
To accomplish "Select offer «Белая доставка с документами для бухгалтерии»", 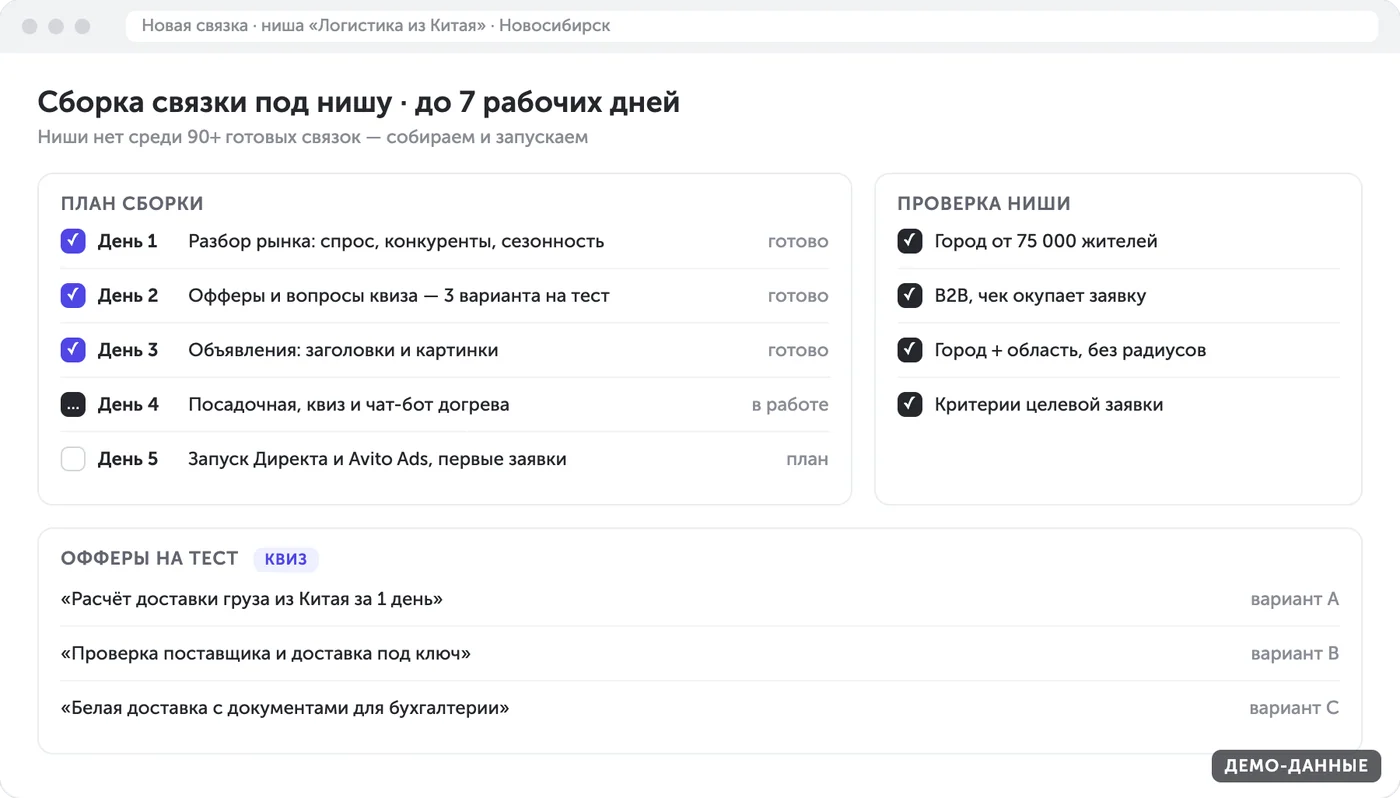I will (x=285, y=708).
